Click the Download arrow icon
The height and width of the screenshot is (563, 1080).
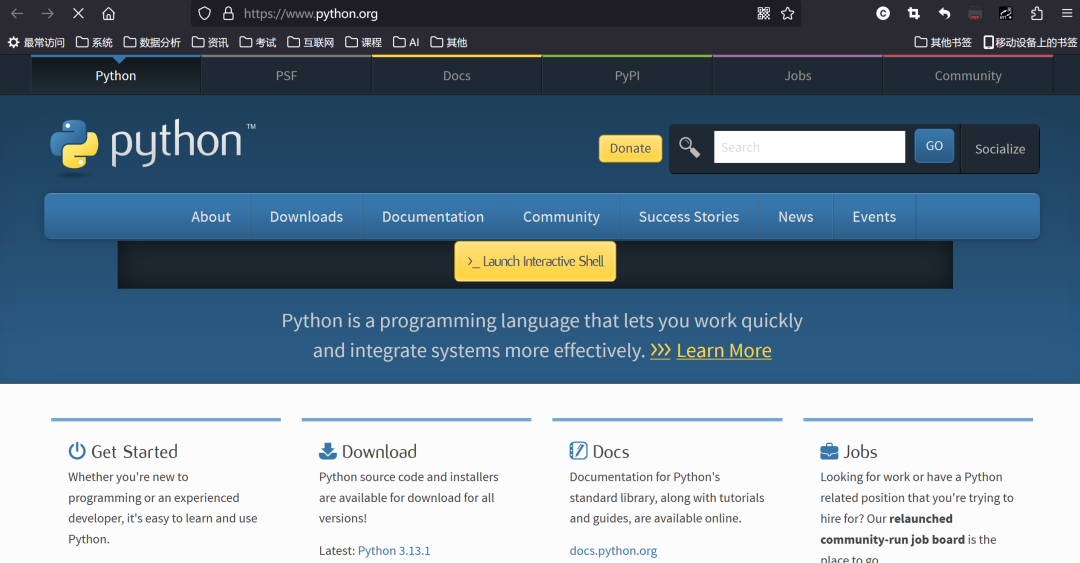point(328,451)
